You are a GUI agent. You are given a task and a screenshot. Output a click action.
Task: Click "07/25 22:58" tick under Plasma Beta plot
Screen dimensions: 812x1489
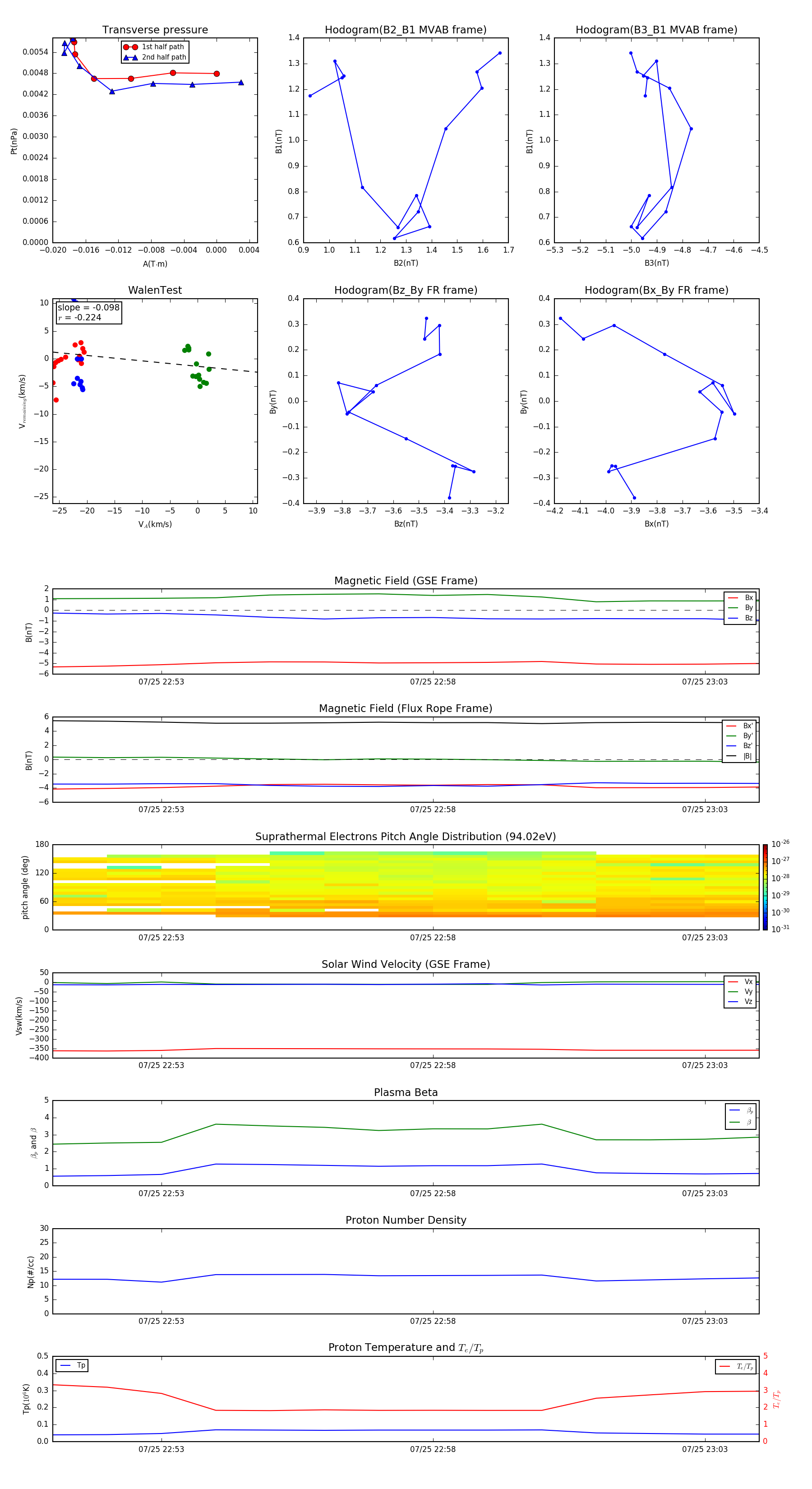pyautogui.click(x=433, y=1193)
